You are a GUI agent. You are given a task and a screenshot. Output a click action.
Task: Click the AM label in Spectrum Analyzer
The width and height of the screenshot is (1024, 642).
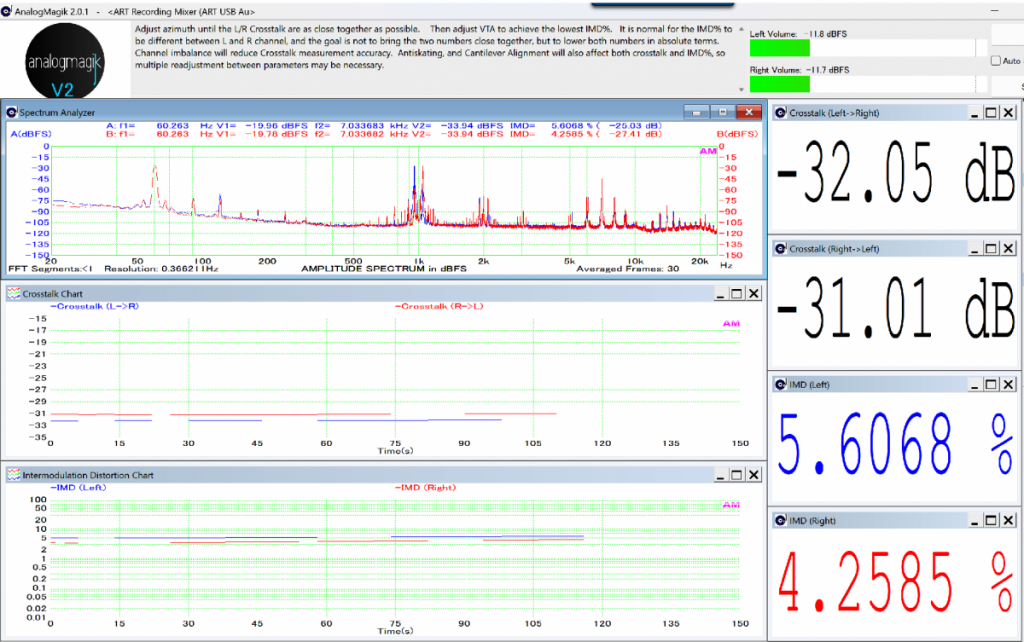[x=708, y=151]
